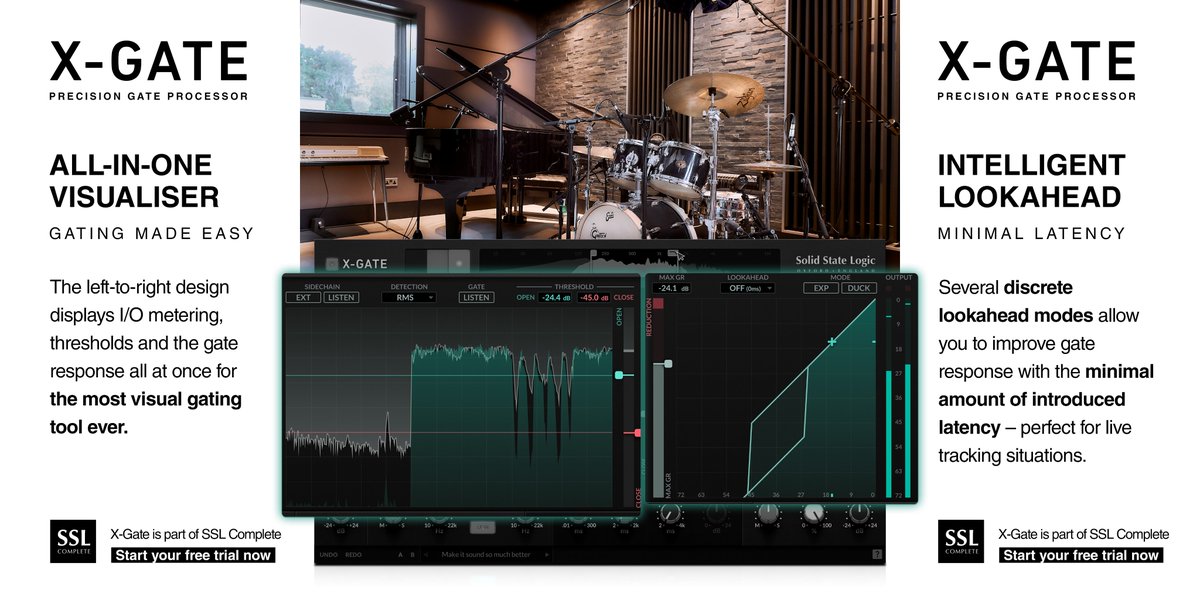The height and width of the screenshot is (600, 1200).
Task: Toggle the gate LISTEN button
Action: tap(477, 297)
